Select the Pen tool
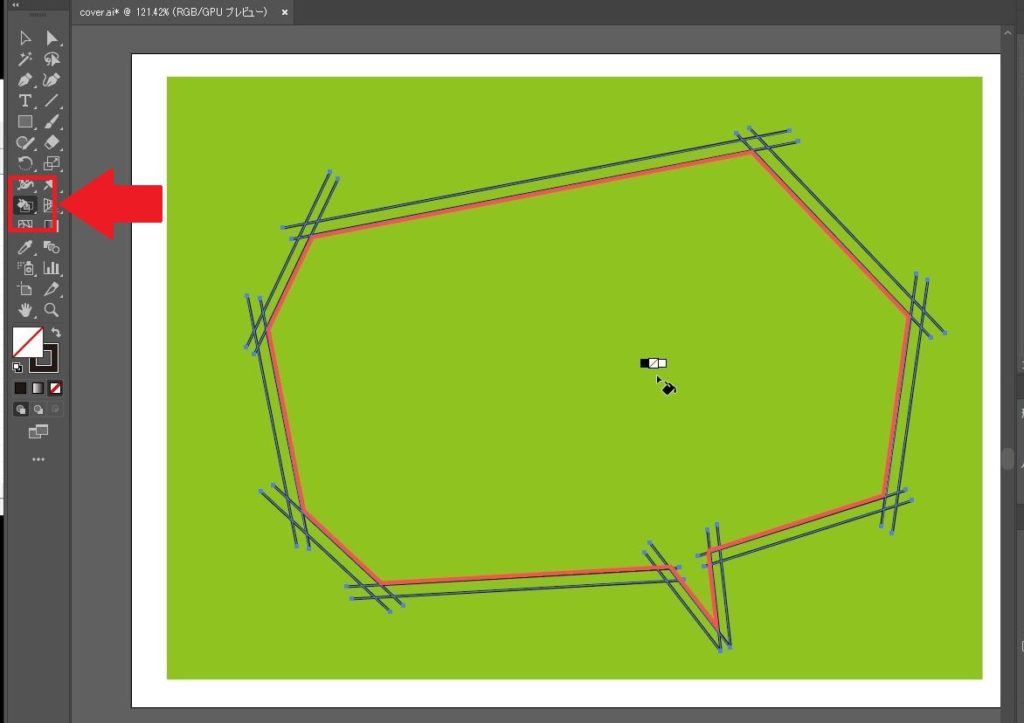 (x=26, y=80)
